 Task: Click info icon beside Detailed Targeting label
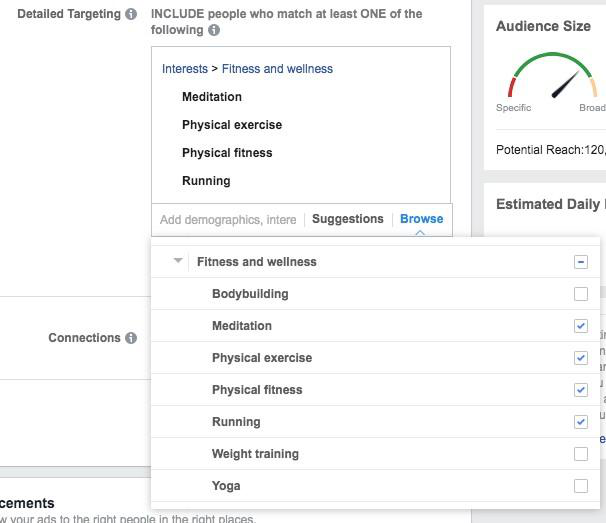click(x=131, y=15)
